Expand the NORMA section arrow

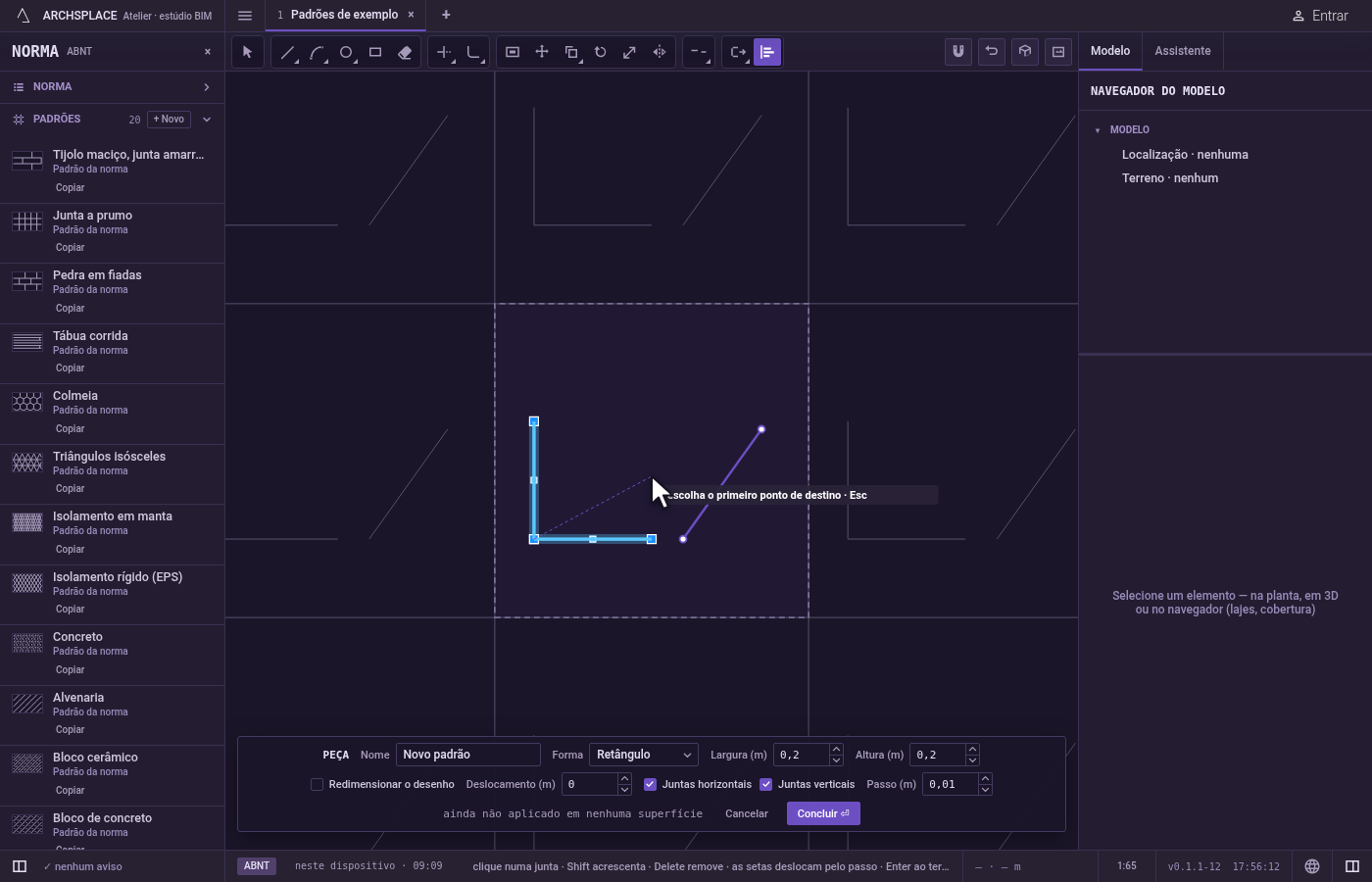207,87
